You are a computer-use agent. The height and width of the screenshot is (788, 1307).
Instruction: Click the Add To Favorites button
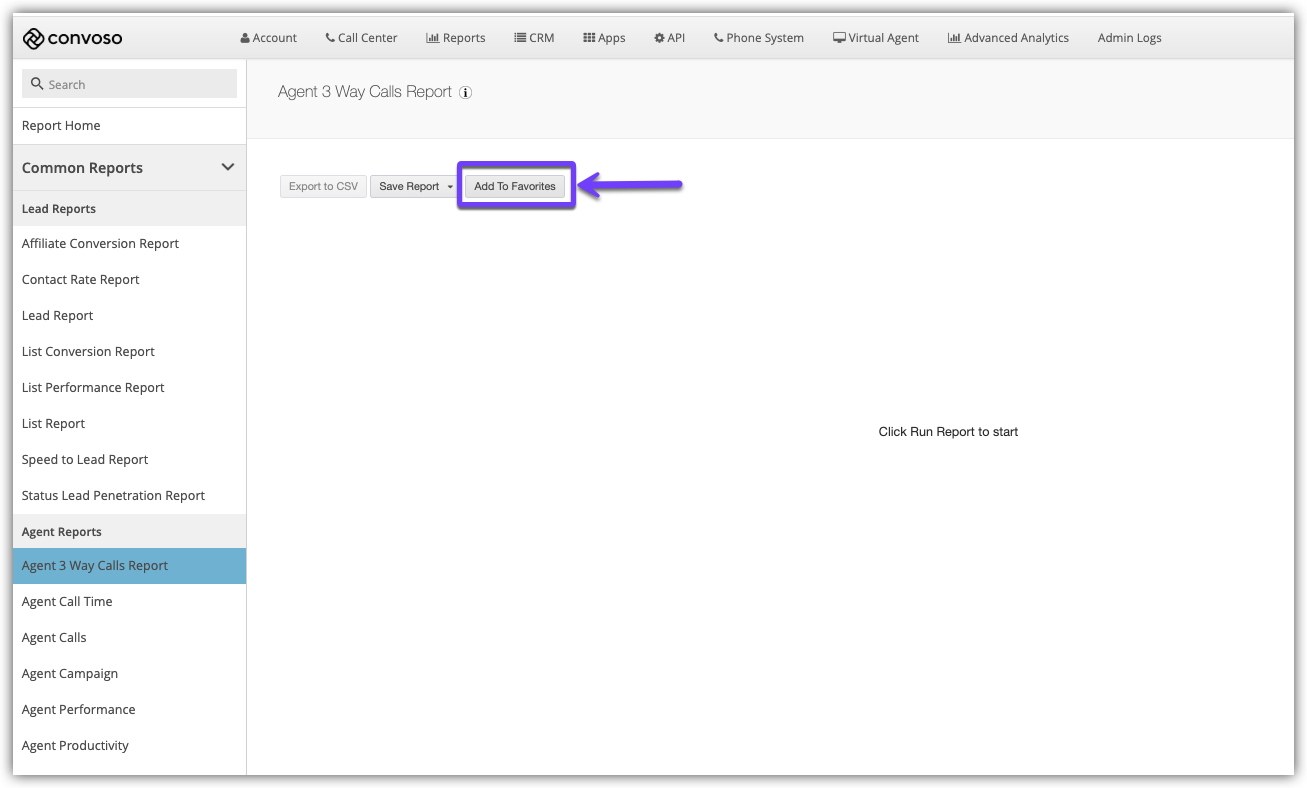[x=515, y=186]
